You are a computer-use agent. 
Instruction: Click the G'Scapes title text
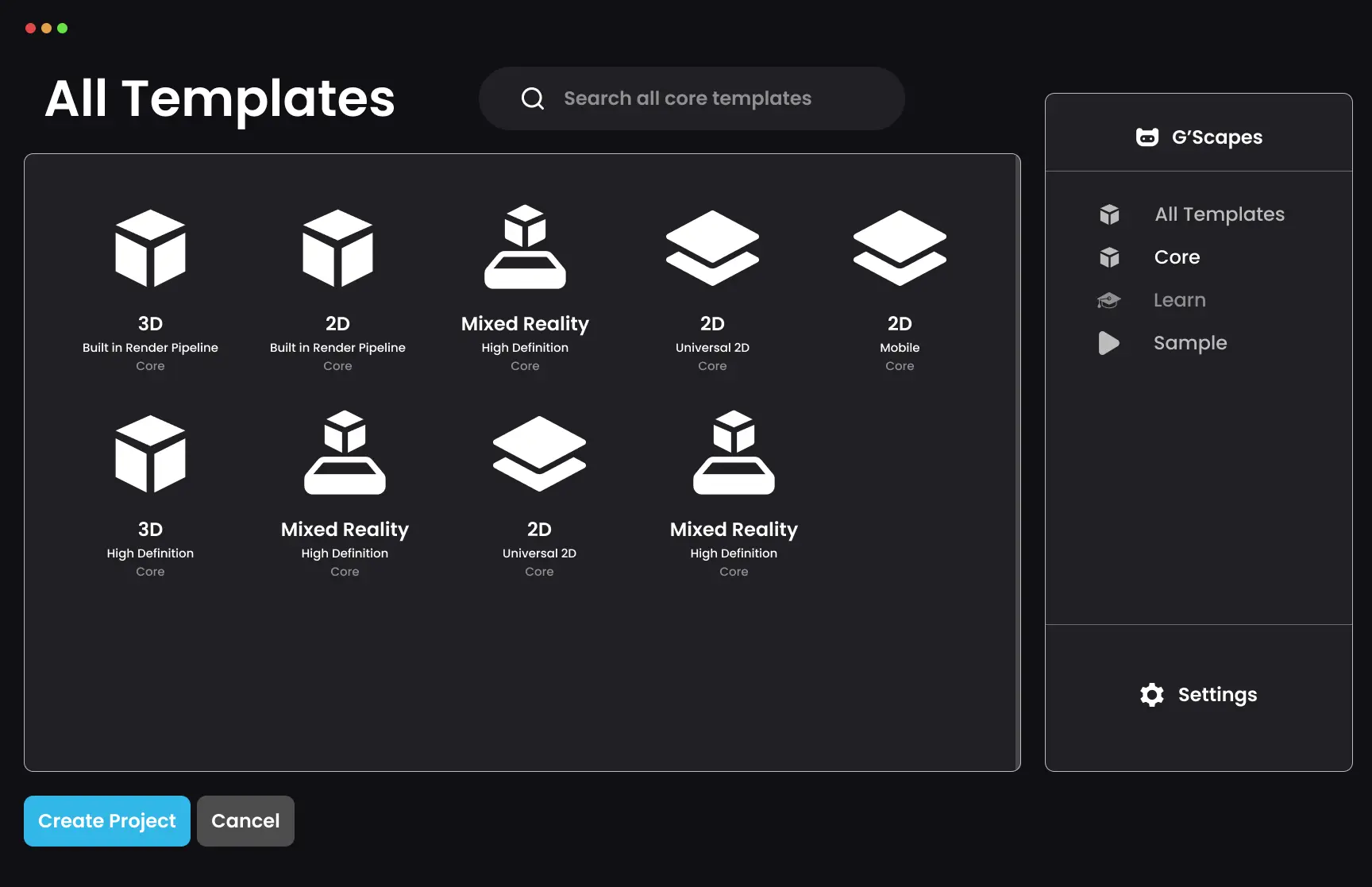coord(1217,137)
